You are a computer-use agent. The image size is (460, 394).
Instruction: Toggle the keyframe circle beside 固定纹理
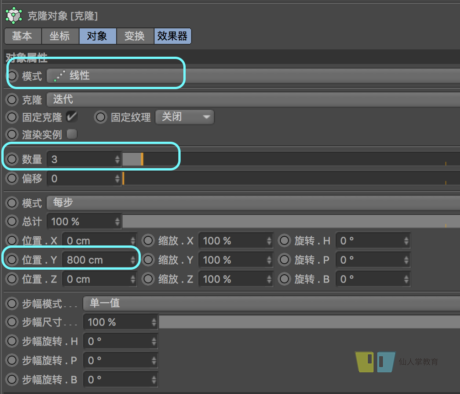pos(100,117)
